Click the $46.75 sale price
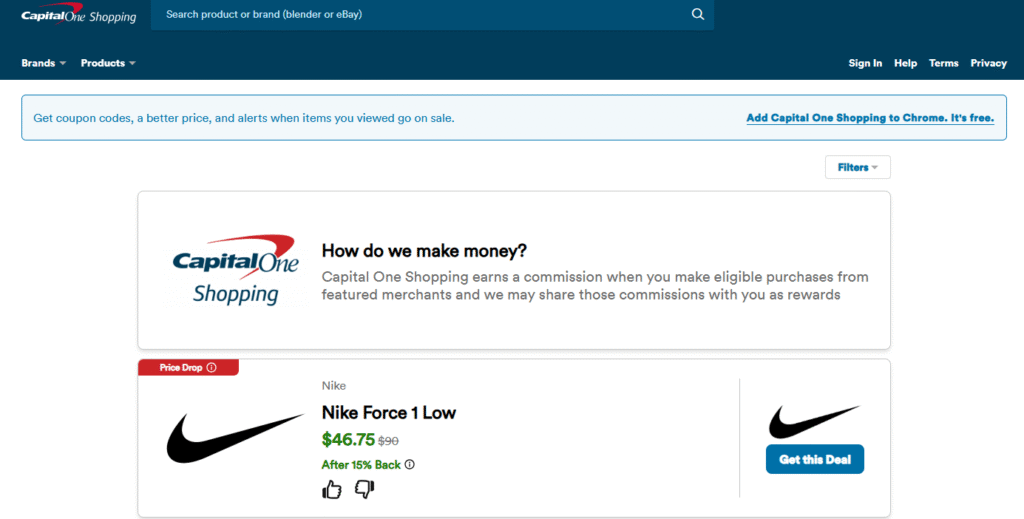 click(x=348, y=439)
